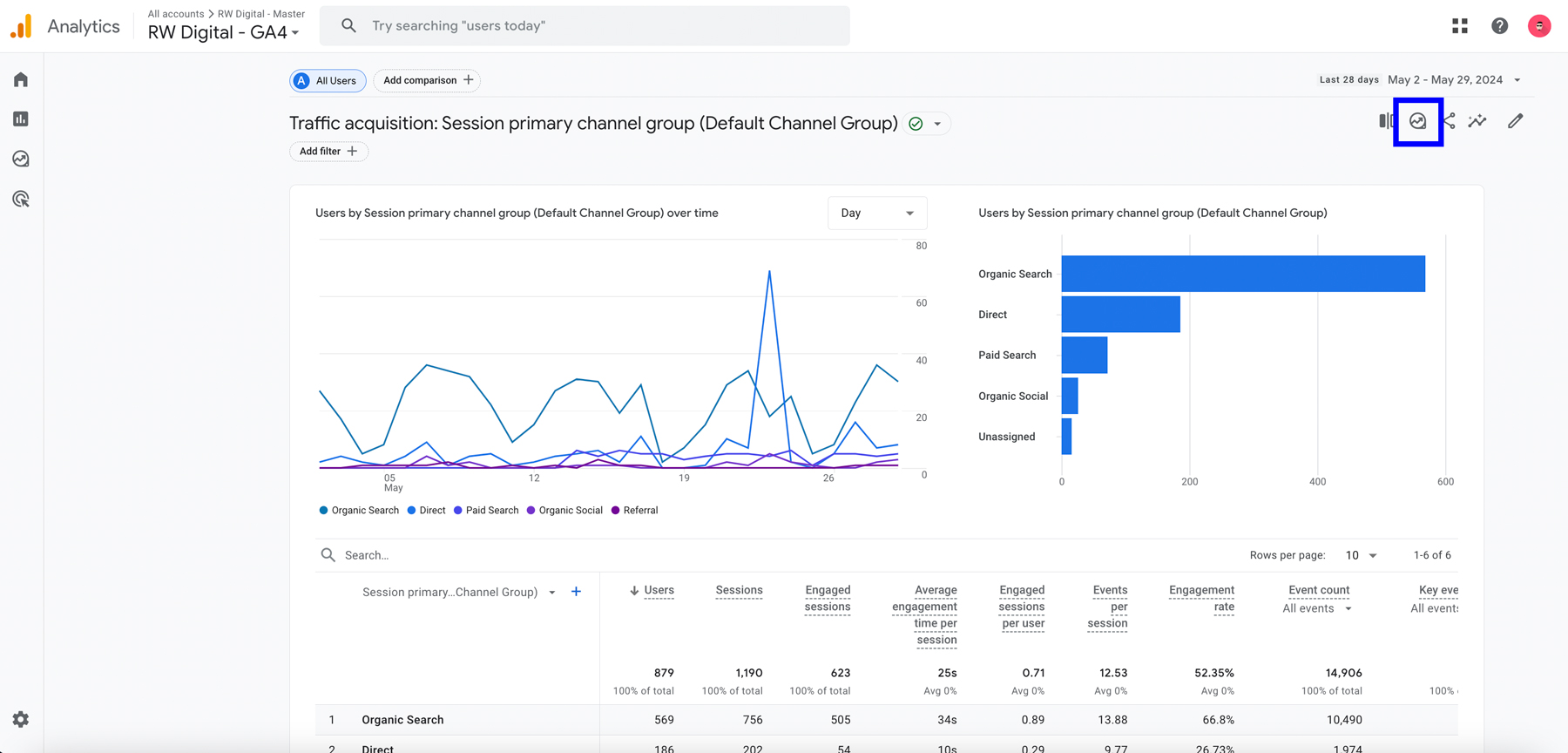Toggle Organic Search legend series

(x=359, y=511)
